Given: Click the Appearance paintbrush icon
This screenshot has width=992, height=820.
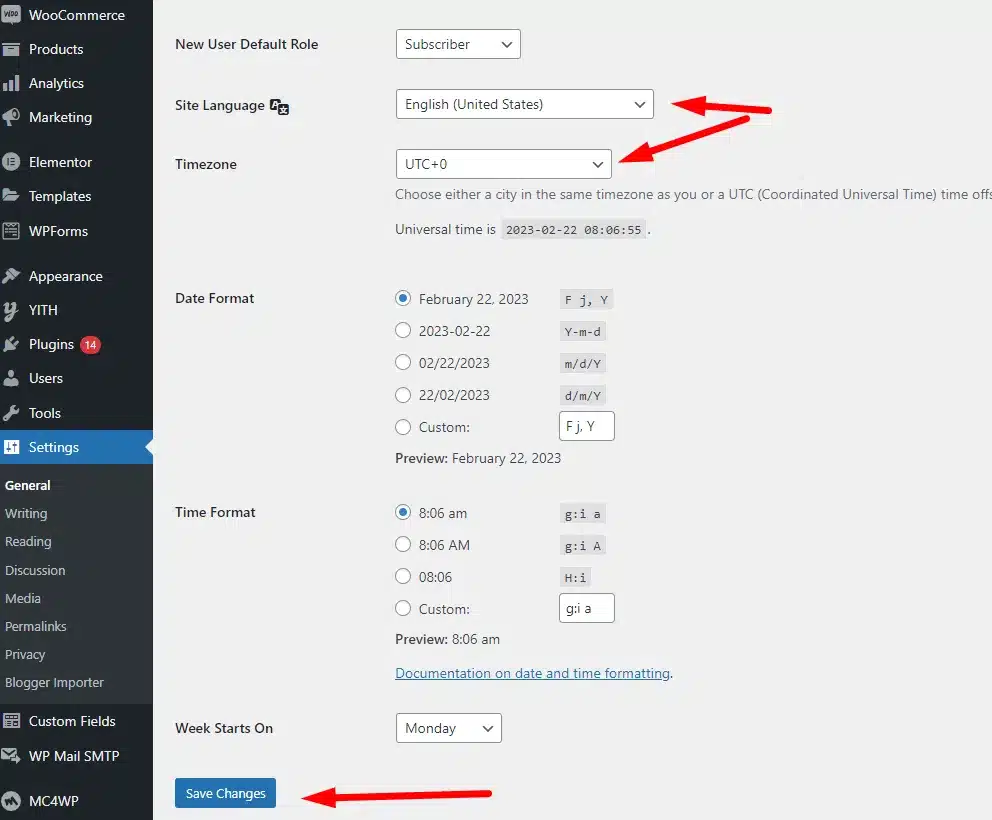Looking at the screenshot, I should pyautogui.click(x=12, y=276).
